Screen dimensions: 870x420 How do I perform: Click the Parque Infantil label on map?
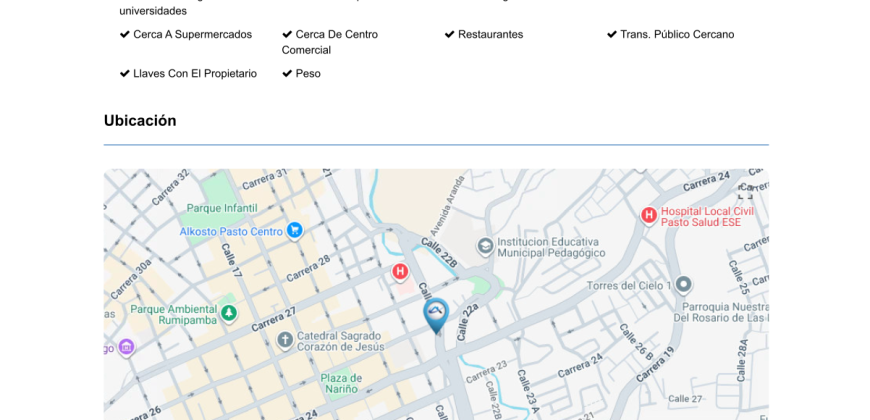[222, 208]
